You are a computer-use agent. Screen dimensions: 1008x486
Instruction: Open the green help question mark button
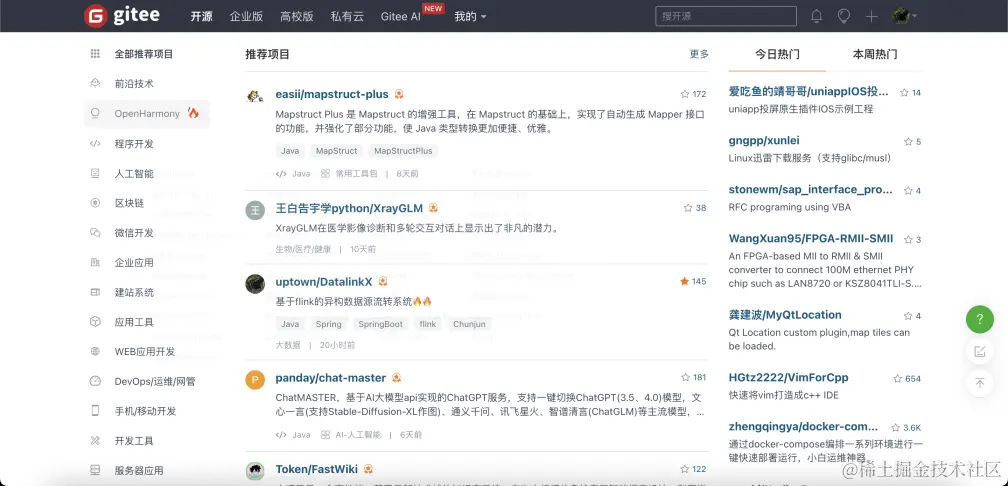tap(980, 319)
